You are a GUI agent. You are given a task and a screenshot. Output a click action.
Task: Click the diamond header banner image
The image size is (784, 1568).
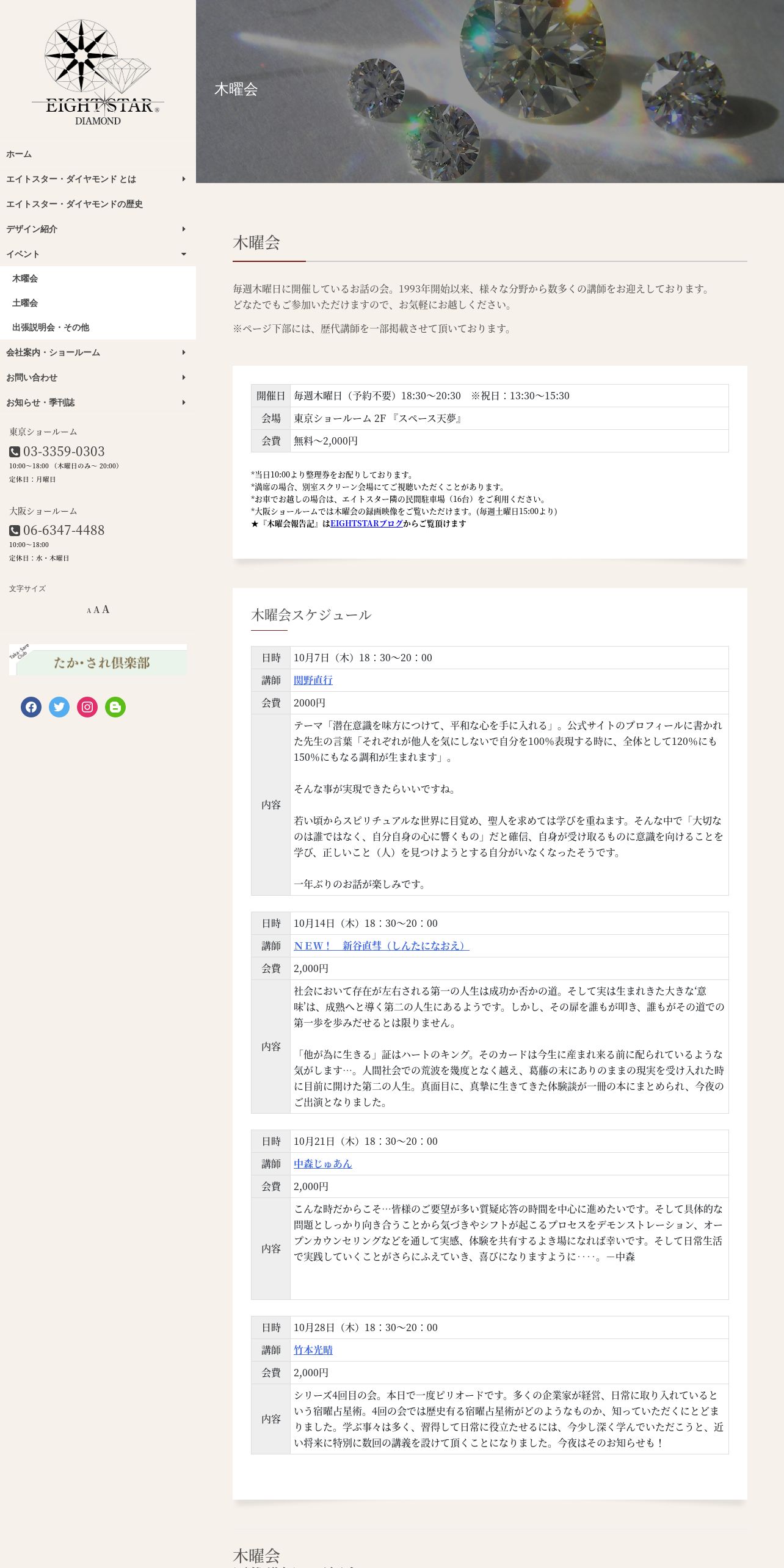[490, 92]
